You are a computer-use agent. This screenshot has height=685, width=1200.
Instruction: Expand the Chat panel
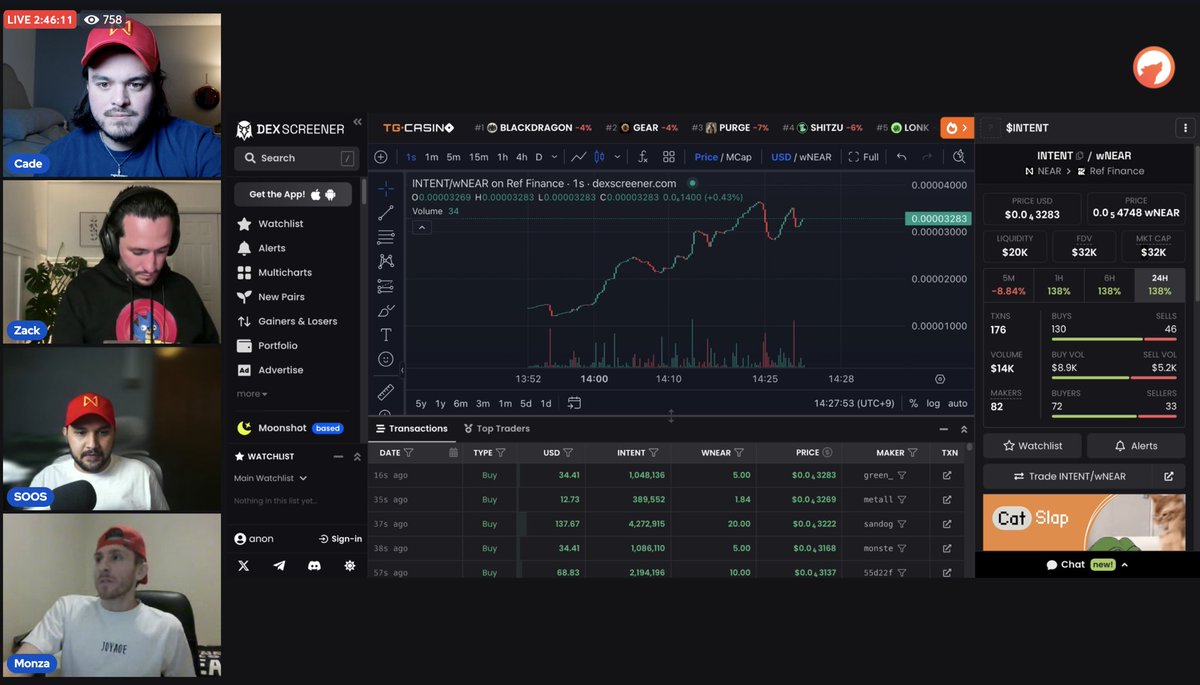pos(1087,565)
